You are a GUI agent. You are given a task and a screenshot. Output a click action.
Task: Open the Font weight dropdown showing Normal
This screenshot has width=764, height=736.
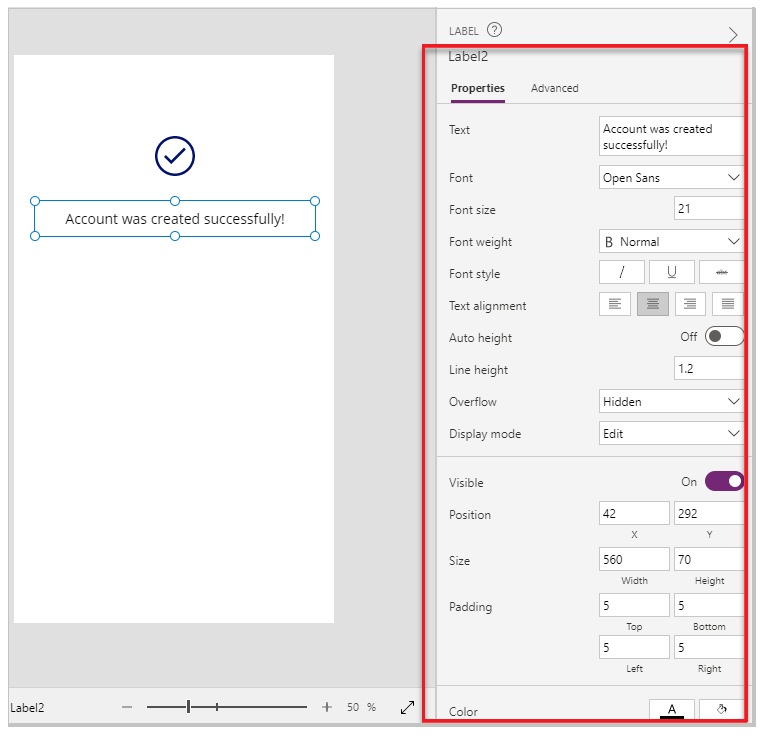point(671,241)
